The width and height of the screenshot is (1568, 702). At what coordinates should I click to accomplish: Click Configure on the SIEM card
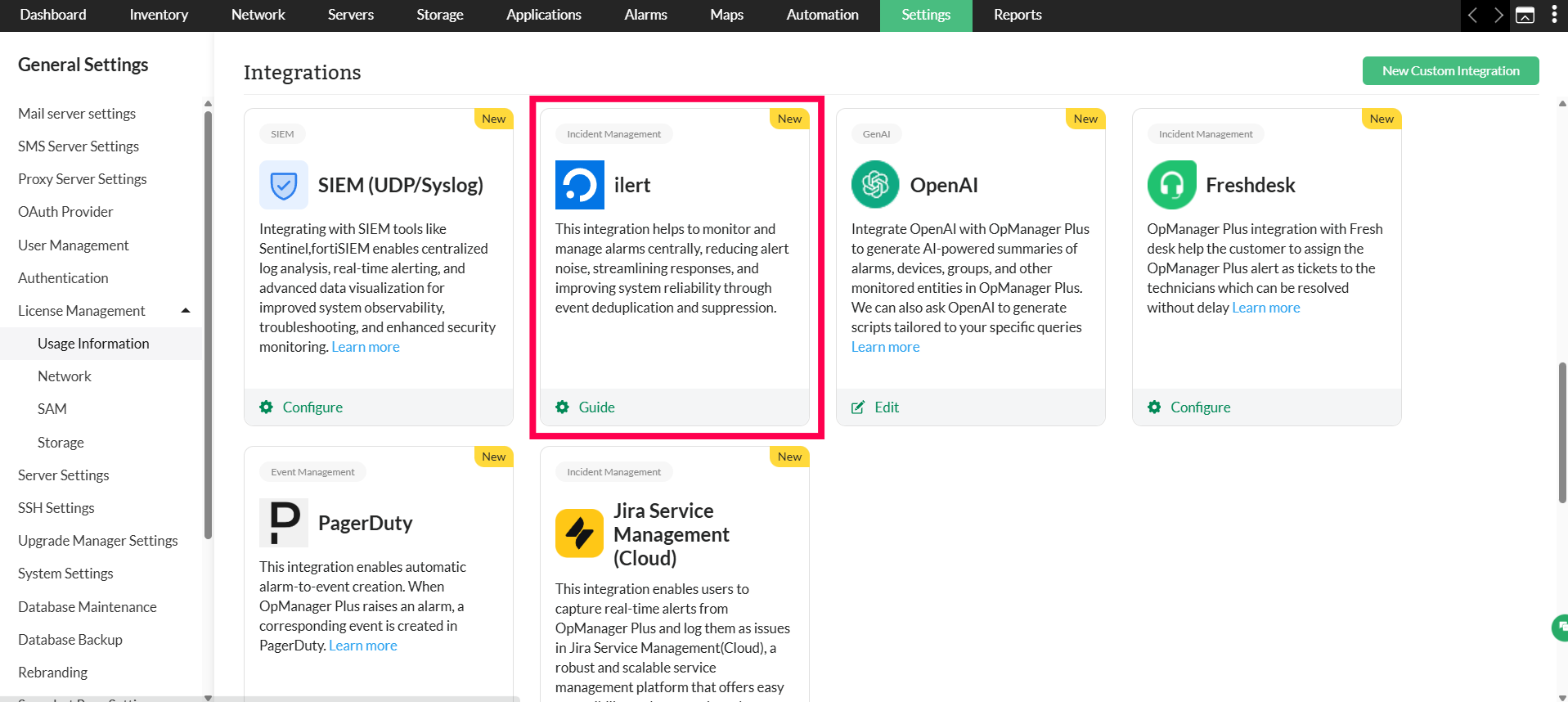[312, 407]
